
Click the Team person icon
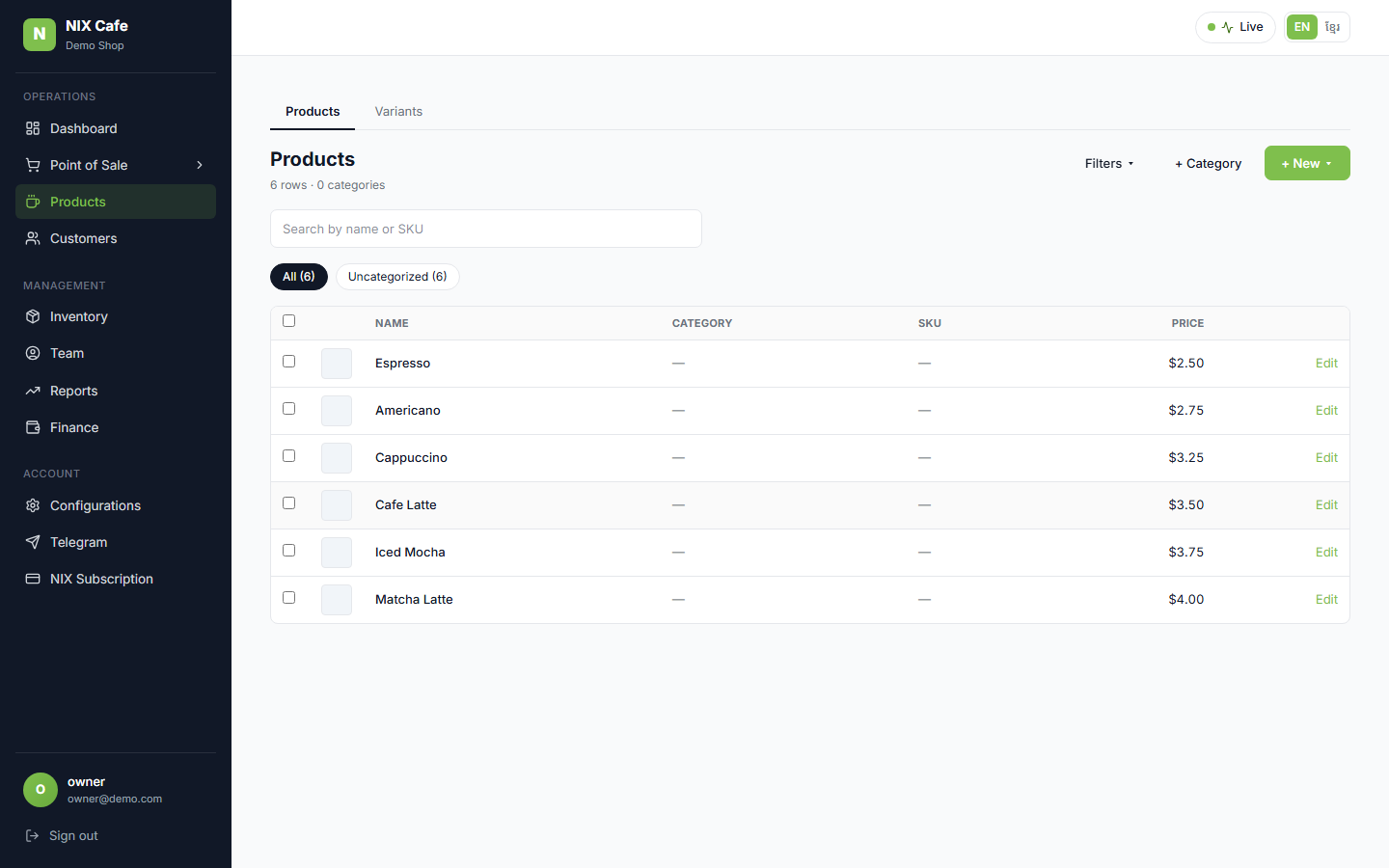point(33,353)
